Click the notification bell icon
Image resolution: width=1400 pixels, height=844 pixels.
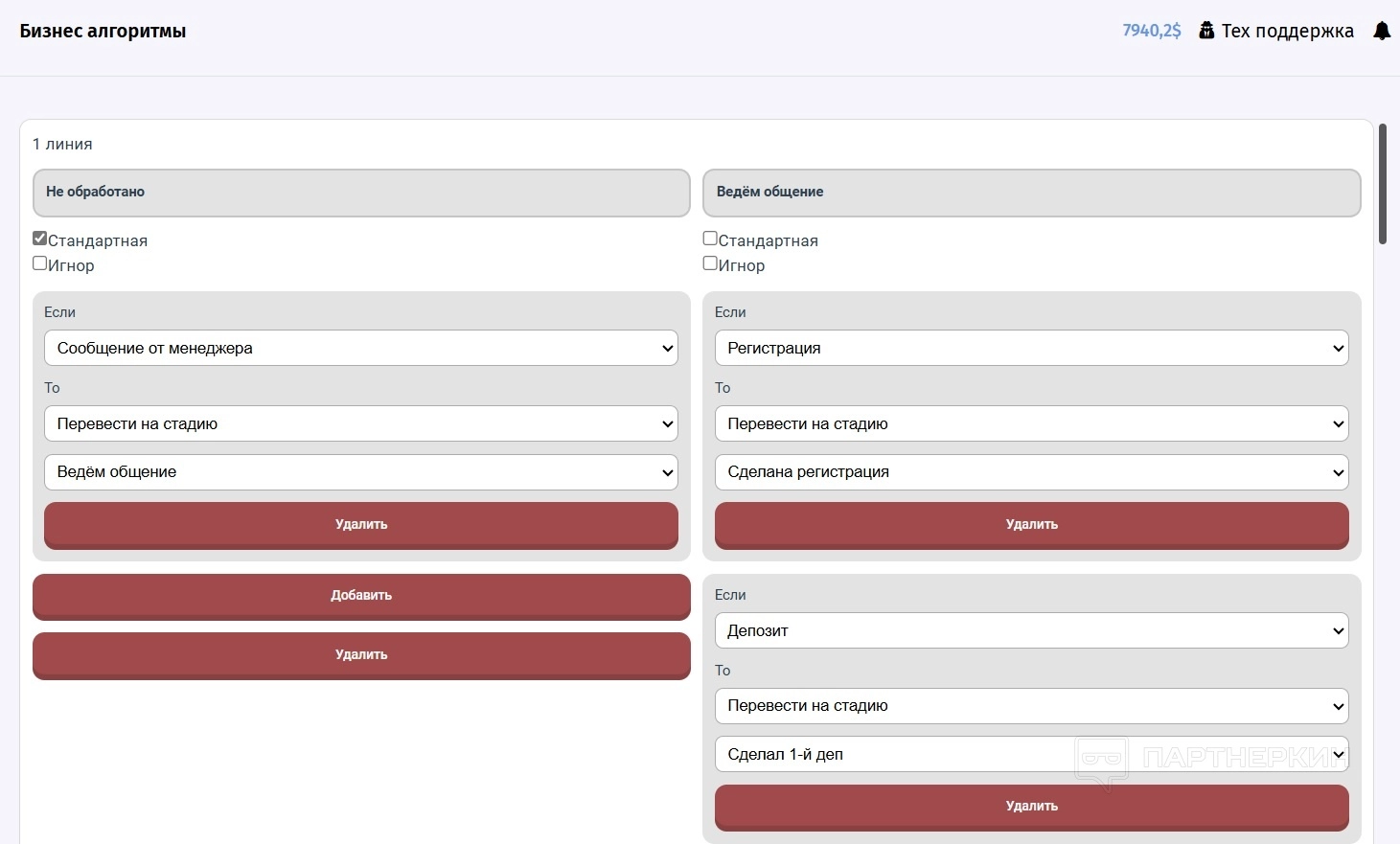[x=1382, y=31]
